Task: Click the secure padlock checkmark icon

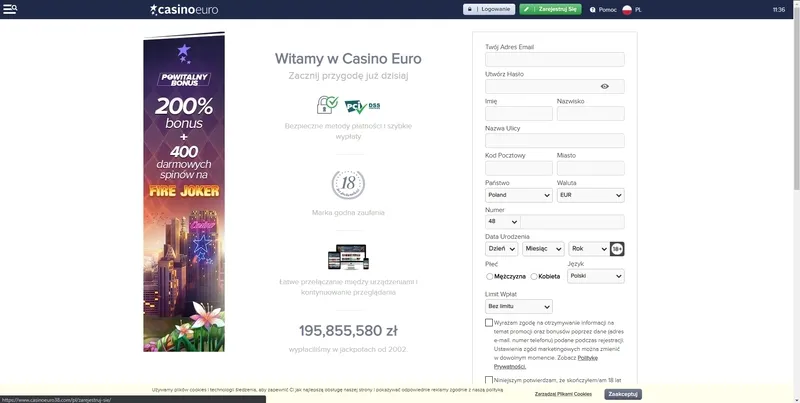Action: point(328,105)
